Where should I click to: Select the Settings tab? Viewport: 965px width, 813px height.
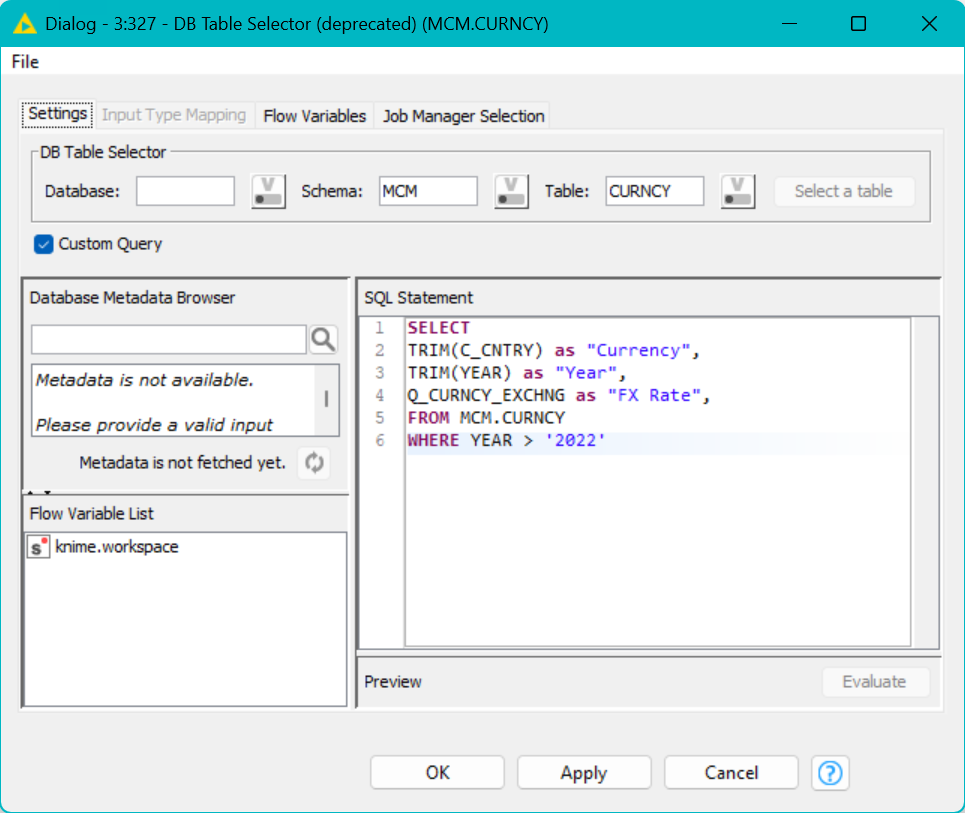[57, 114]
